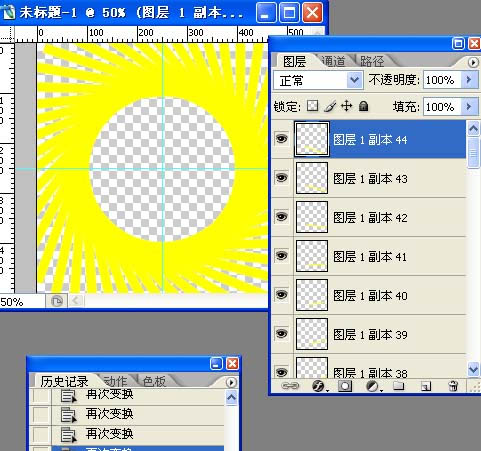The width and height of the screenshot is (481, 451).
Task: Click thumbnail of 图层 1 副本 40
Action: (x=312, y=295)
